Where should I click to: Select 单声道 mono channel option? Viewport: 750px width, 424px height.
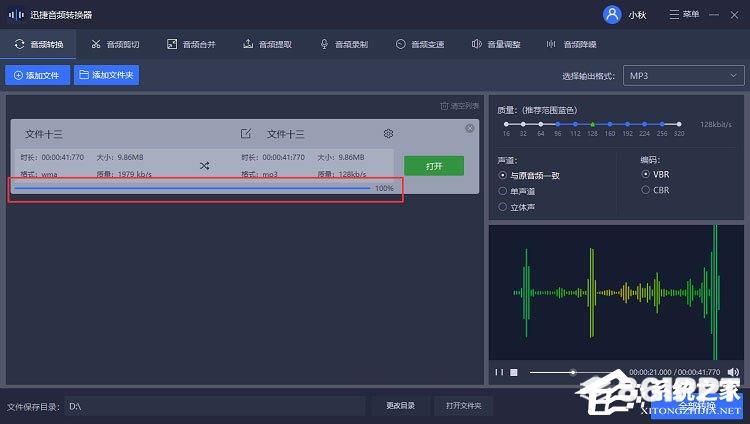tap(503, 190)
